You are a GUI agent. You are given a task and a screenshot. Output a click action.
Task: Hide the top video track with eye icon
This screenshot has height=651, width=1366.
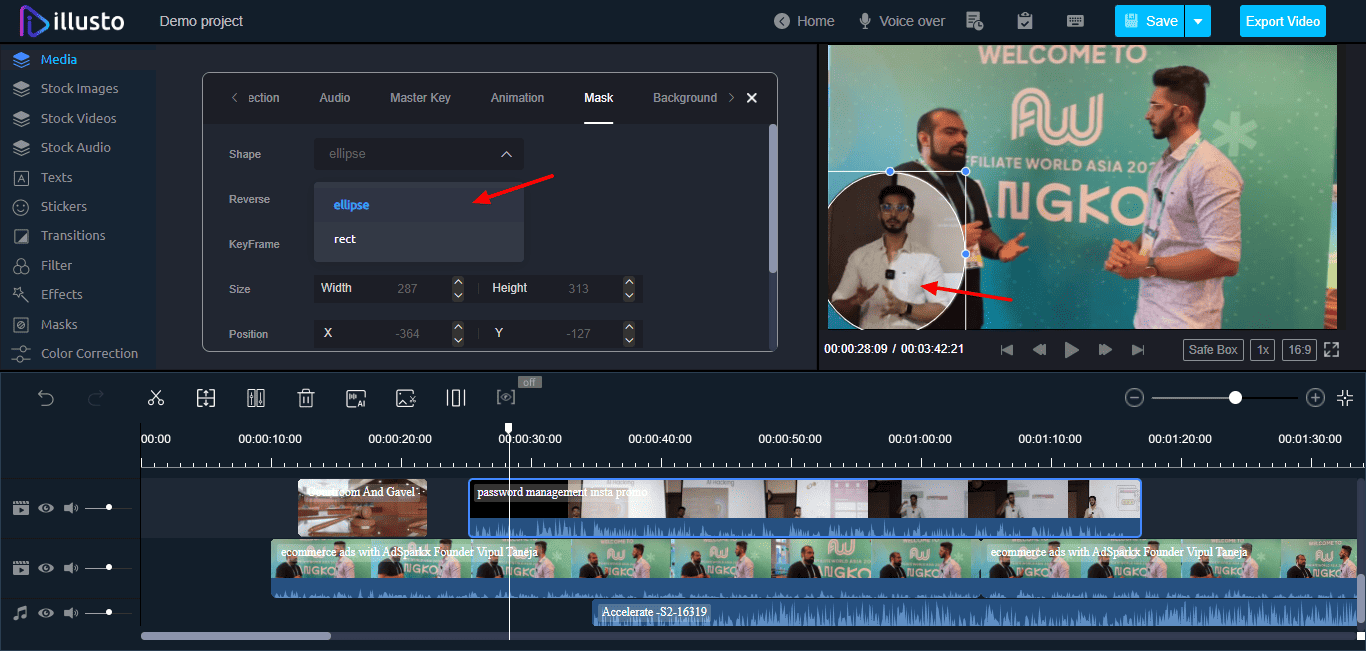(x=46, y=508)
